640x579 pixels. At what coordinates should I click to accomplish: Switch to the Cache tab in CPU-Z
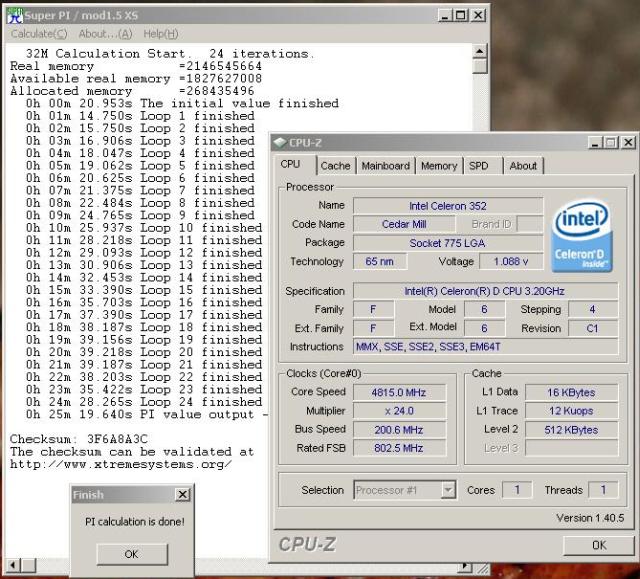point(336,166)
